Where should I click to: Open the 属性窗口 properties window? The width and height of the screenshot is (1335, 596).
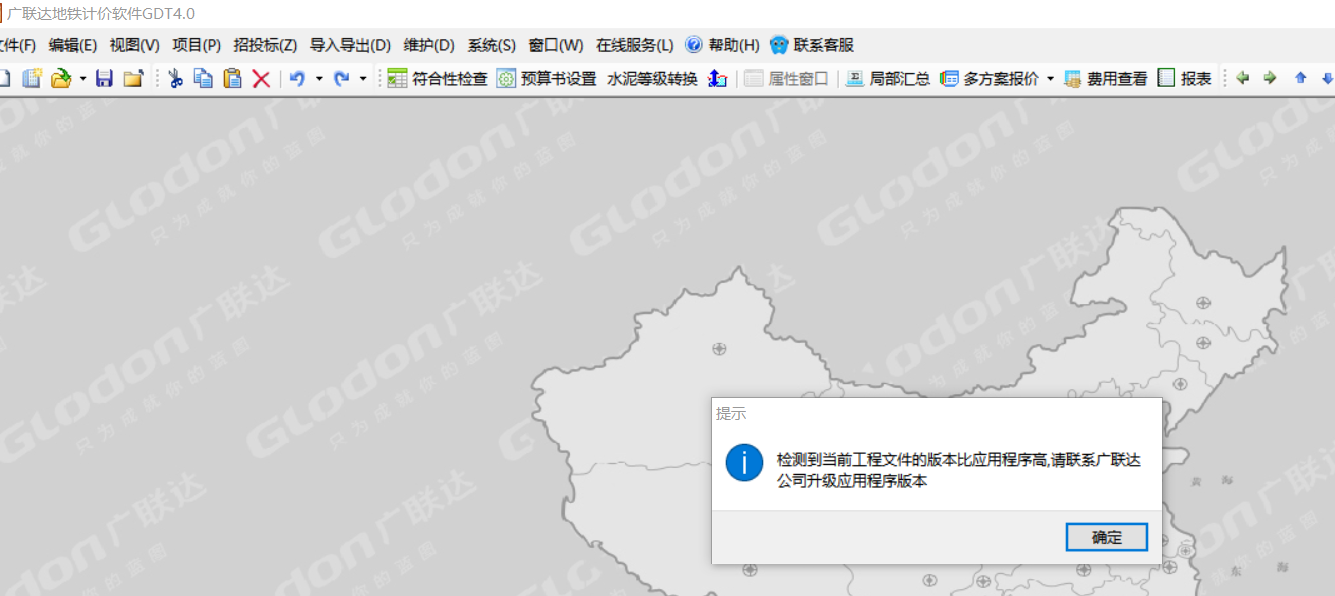(786, 78)
